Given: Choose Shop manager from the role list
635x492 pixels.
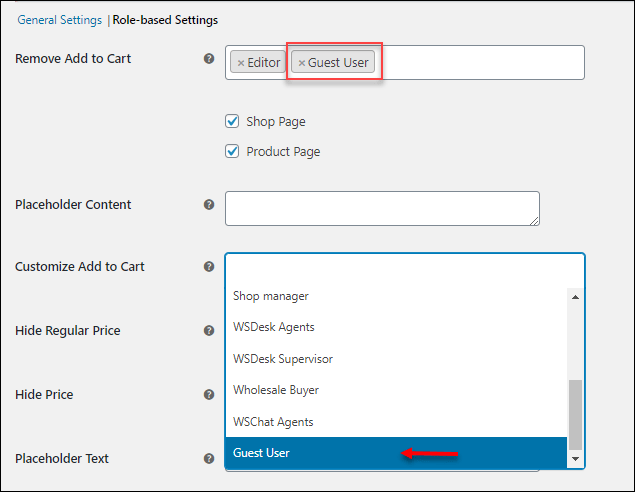Looking at the screenshot, I should click(396, 296).
